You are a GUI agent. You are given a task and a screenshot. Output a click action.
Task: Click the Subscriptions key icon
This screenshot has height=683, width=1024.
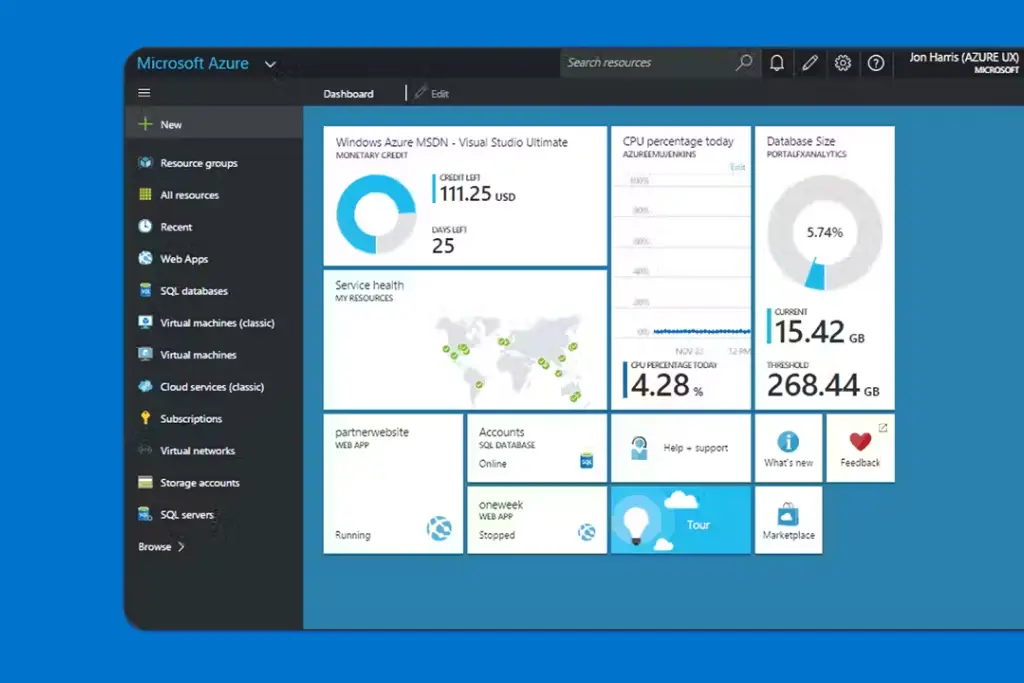coord(145,419)
